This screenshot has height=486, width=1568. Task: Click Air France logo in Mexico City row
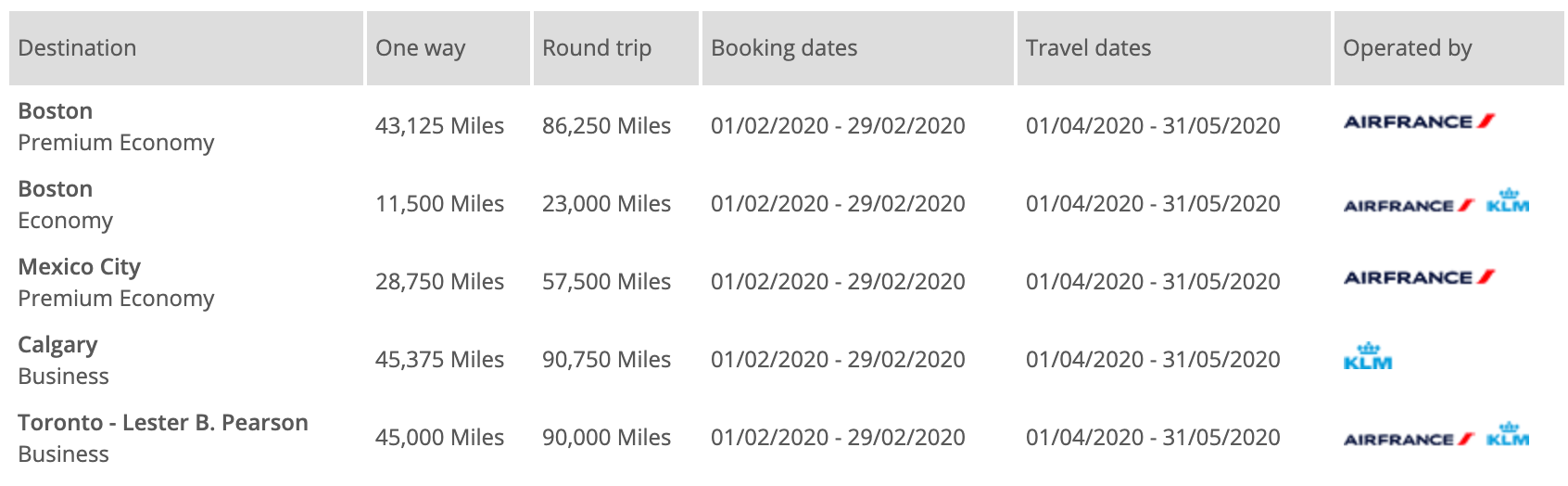tap(1419, 277)
